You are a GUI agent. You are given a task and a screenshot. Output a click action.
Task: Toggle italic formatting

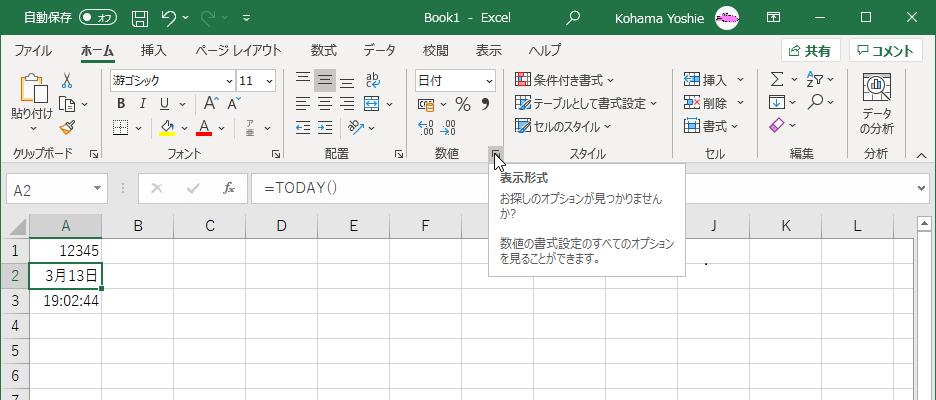(x=143, y=104)
